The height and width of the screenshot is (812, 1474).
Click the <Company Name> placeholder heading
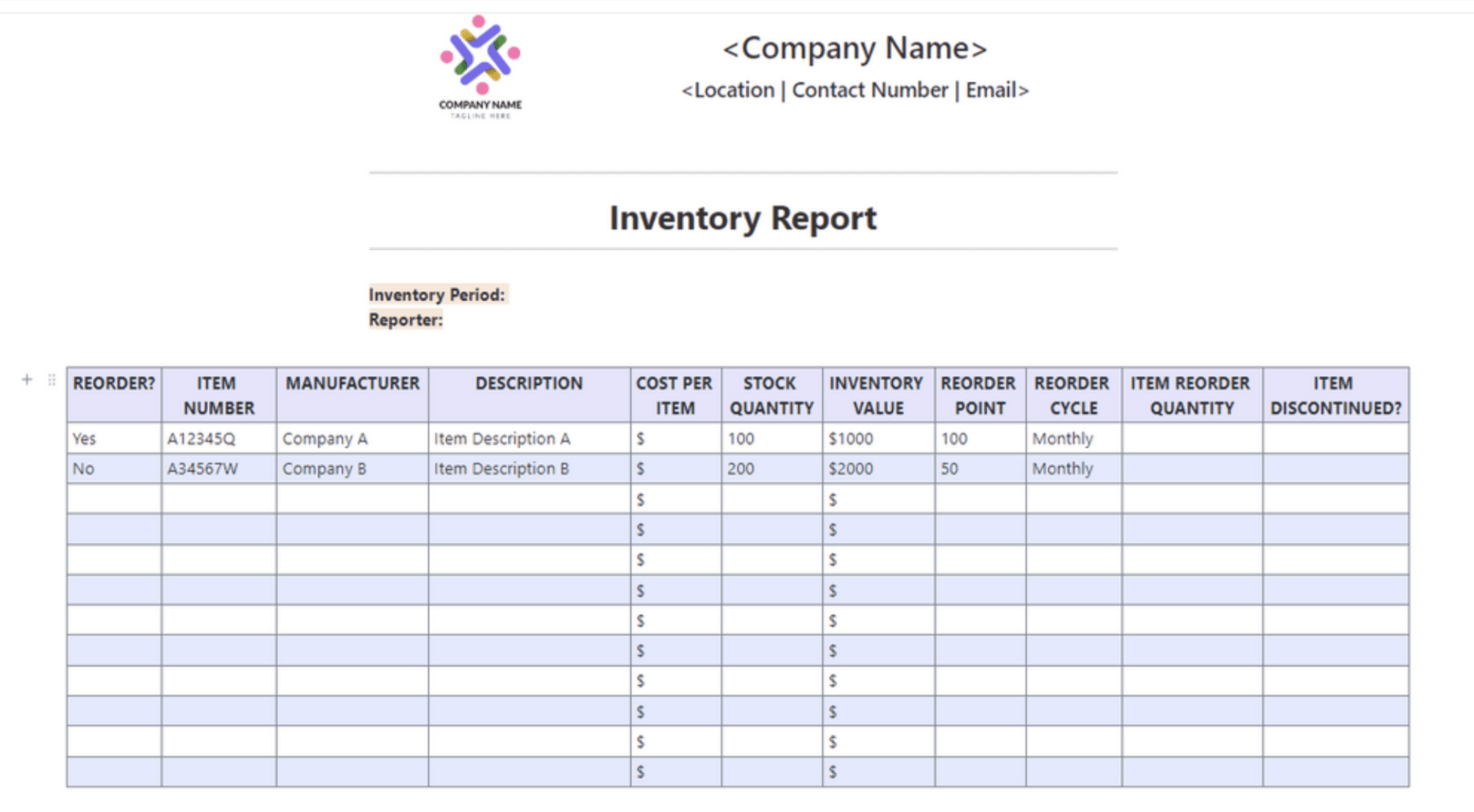click(x=854, y=48)
